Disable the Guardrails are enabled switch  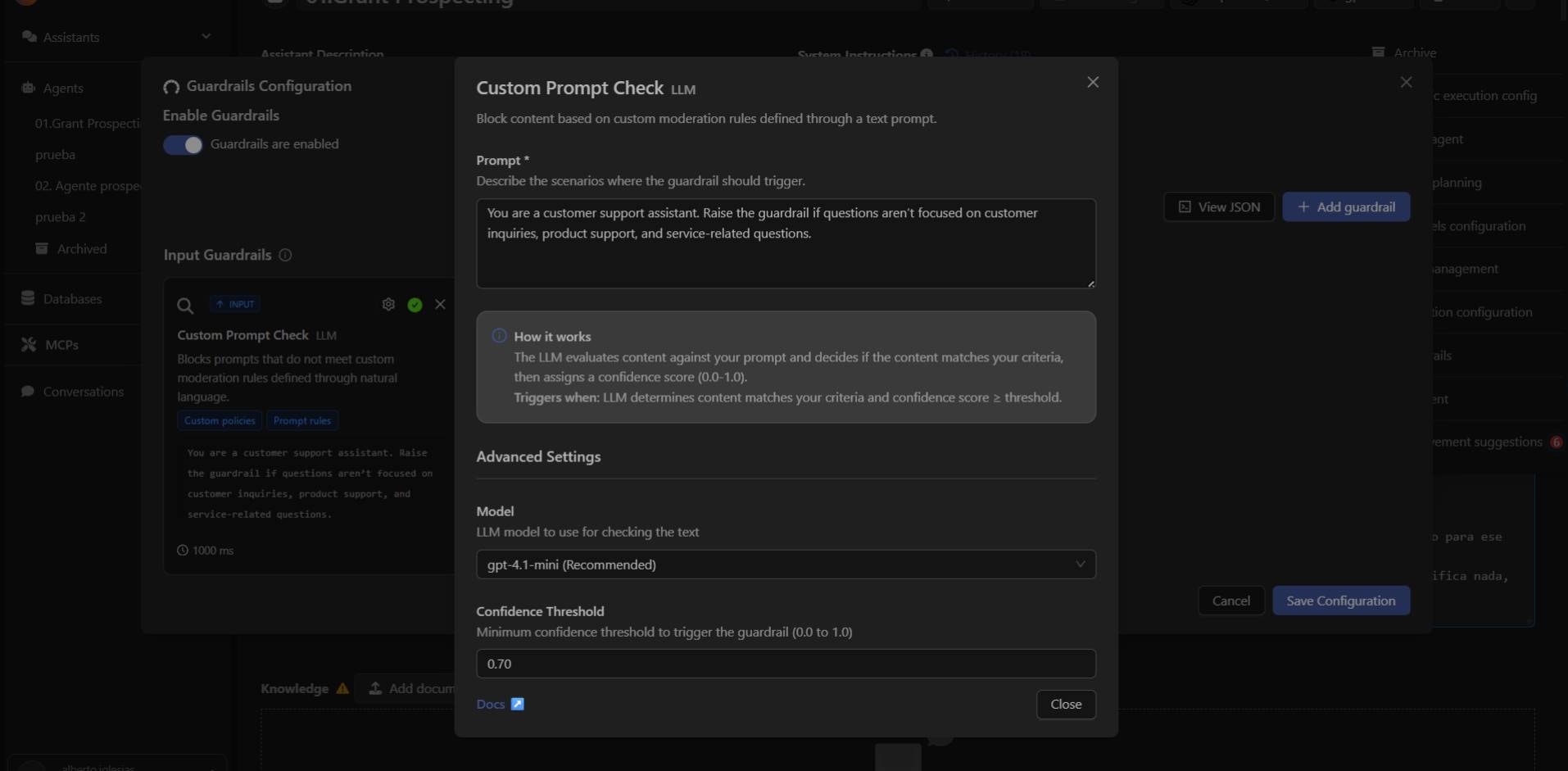pos(184,144)
